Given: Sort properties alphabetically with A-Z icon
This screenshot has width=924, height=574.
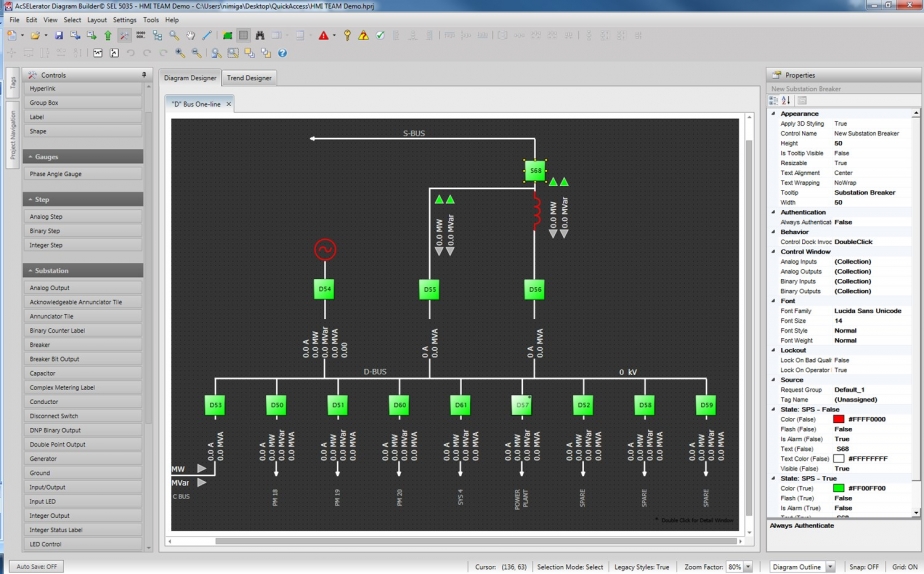Looking at the screenshot, I should point(786,100).
